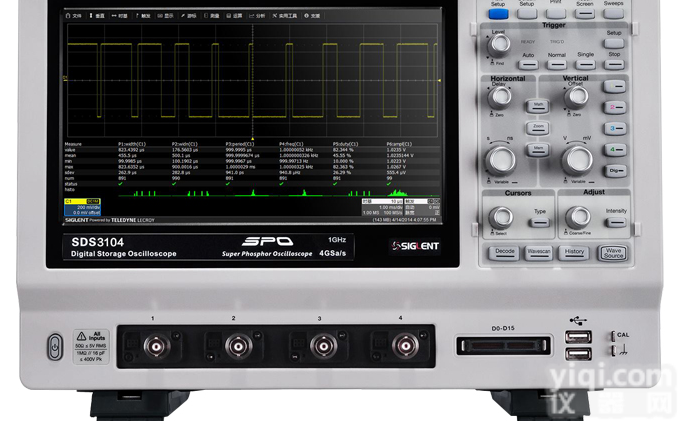Open the 触发 (Trigger) on-screen menu
This screenshot has height=421, width=679.
(144, 16)
